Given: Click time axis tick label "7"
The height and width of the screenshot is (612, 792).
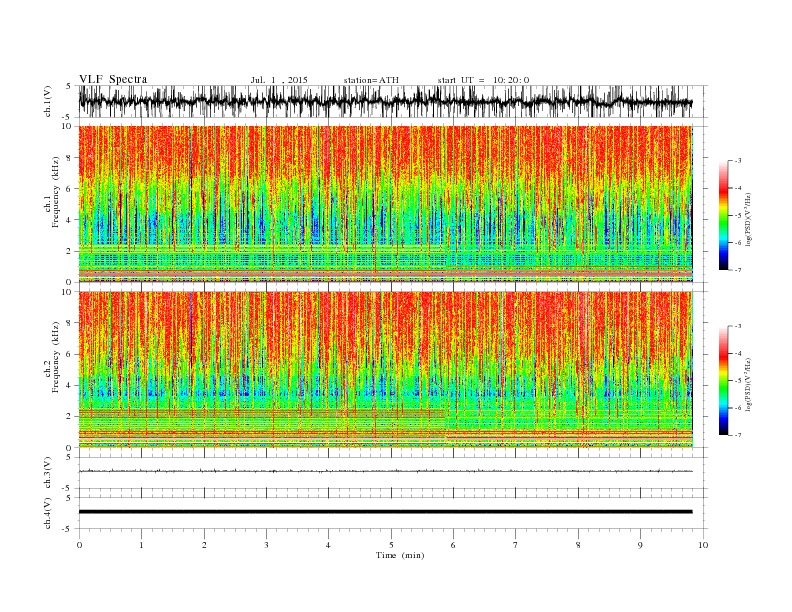Looking at the screenshot, I should 516,545.
